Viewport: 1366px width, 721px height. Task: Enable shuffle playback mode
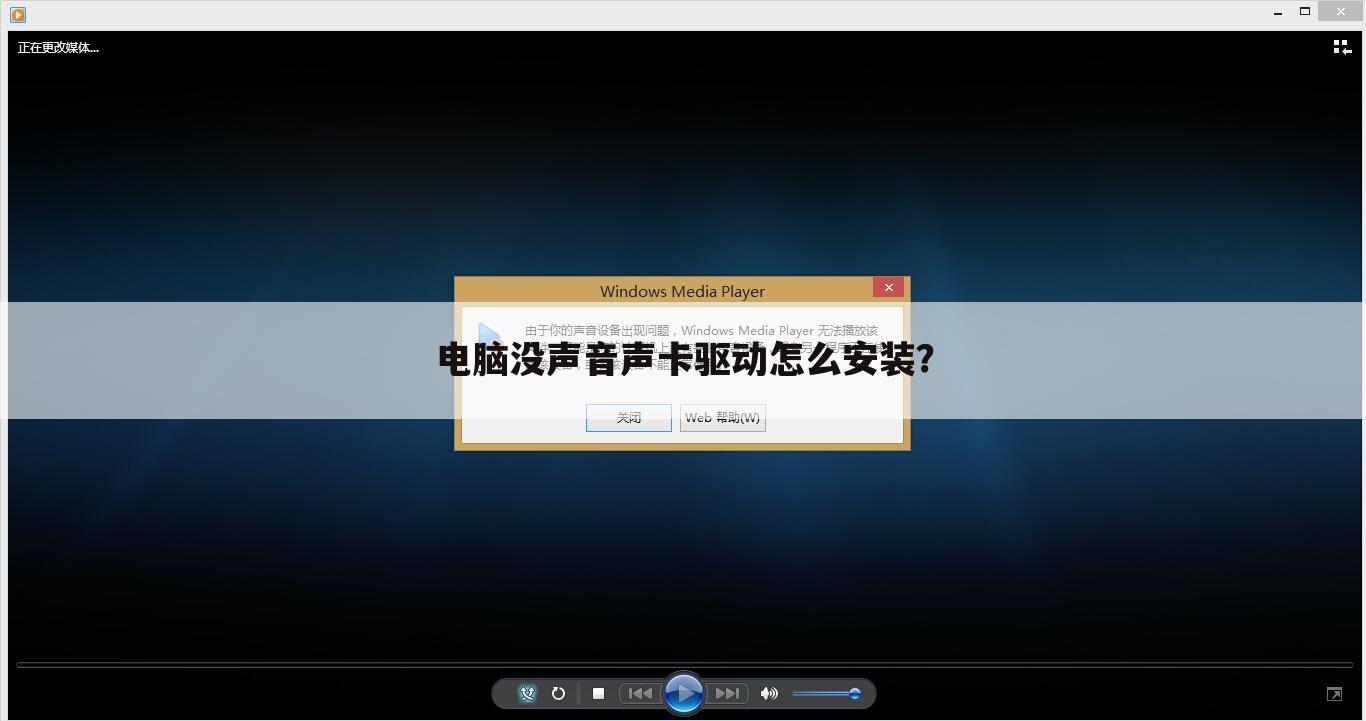click(527, 693)
